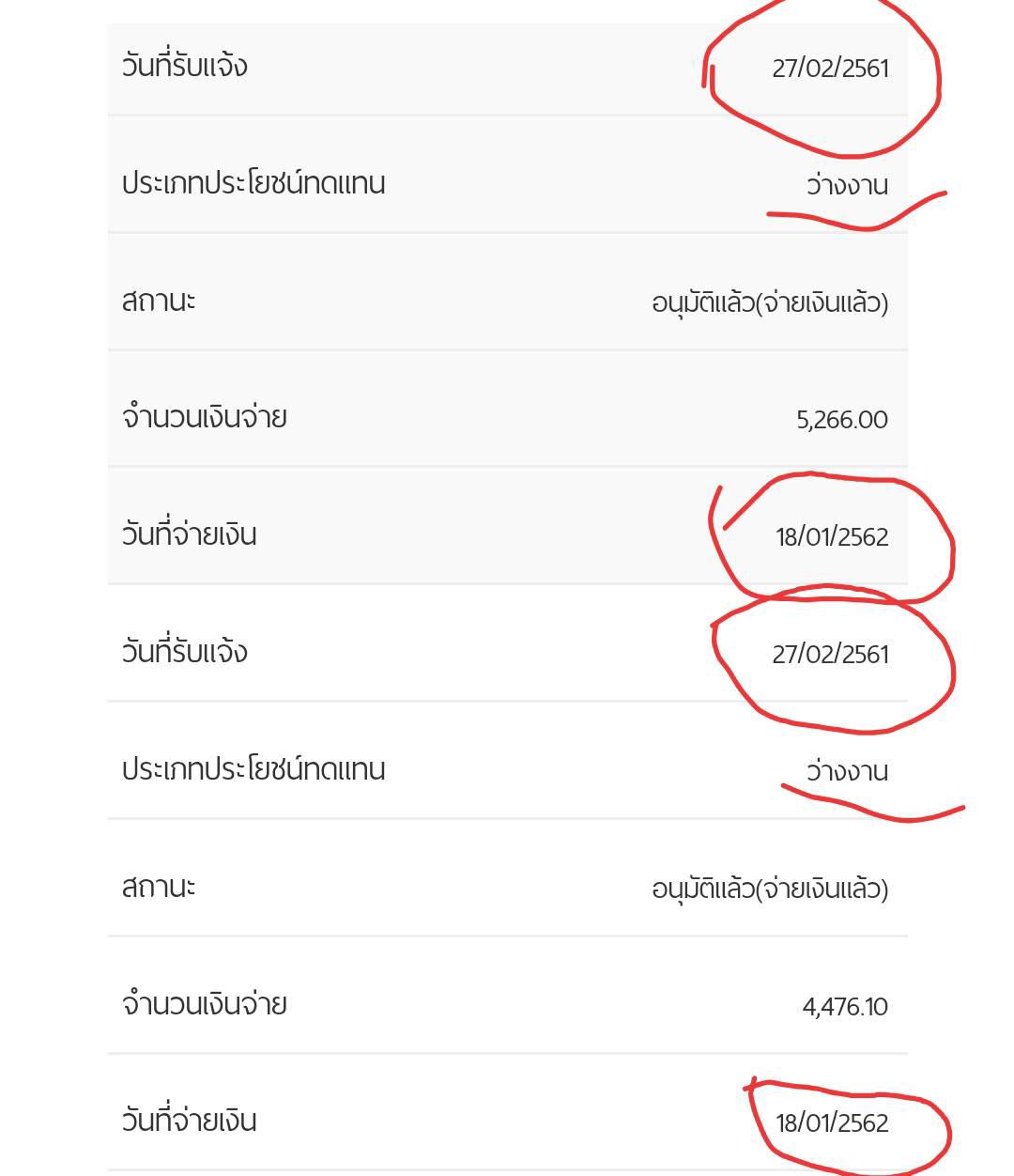This screenshot has width=1014, height=1176.
Task: Click the payment amount 5,266.00
Action: click(842, 420)
